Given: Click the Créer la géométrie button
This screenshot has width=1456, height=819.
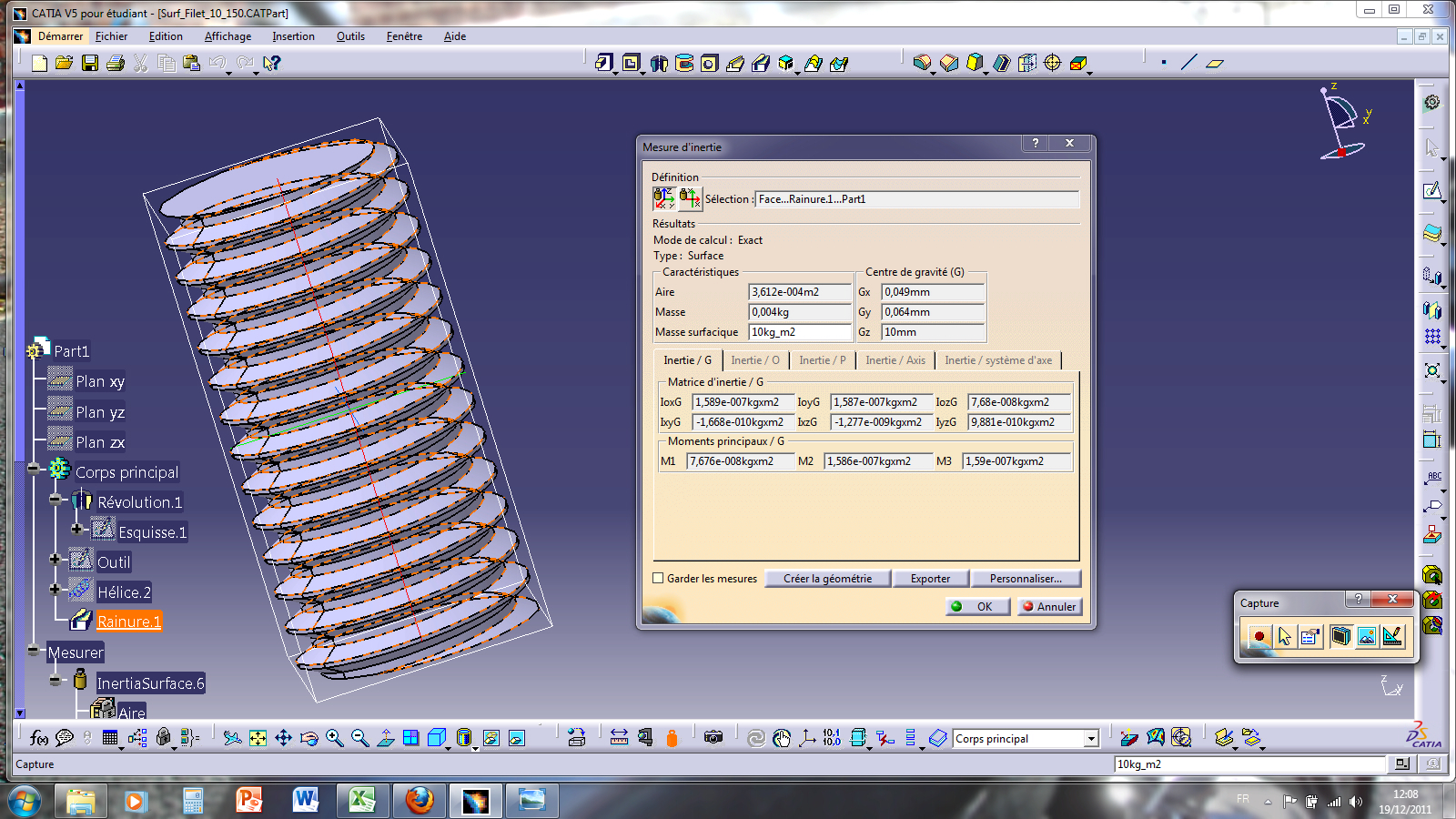Looking at the screenshot, I should tap(827, 579).
